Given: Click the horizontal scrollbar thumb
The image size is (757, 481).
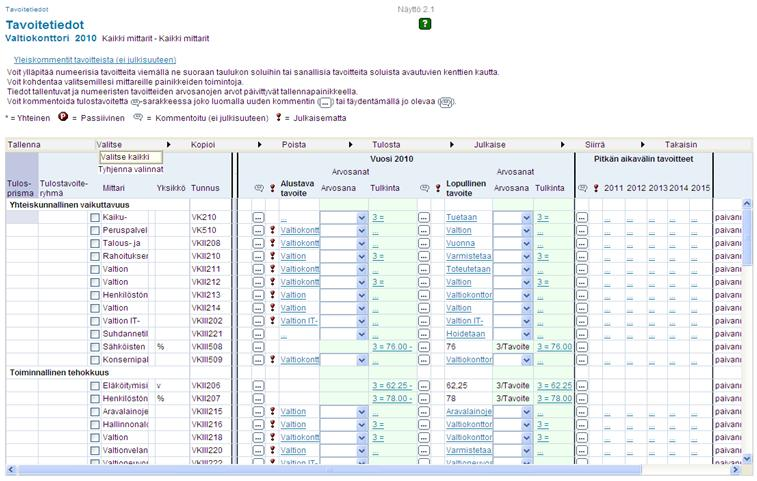Looking at the screenshot, I should click(x=330, y=469).
